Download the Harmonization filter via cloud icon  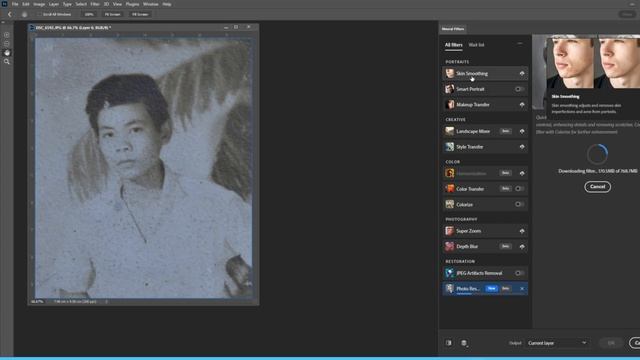tap(522, 173)
